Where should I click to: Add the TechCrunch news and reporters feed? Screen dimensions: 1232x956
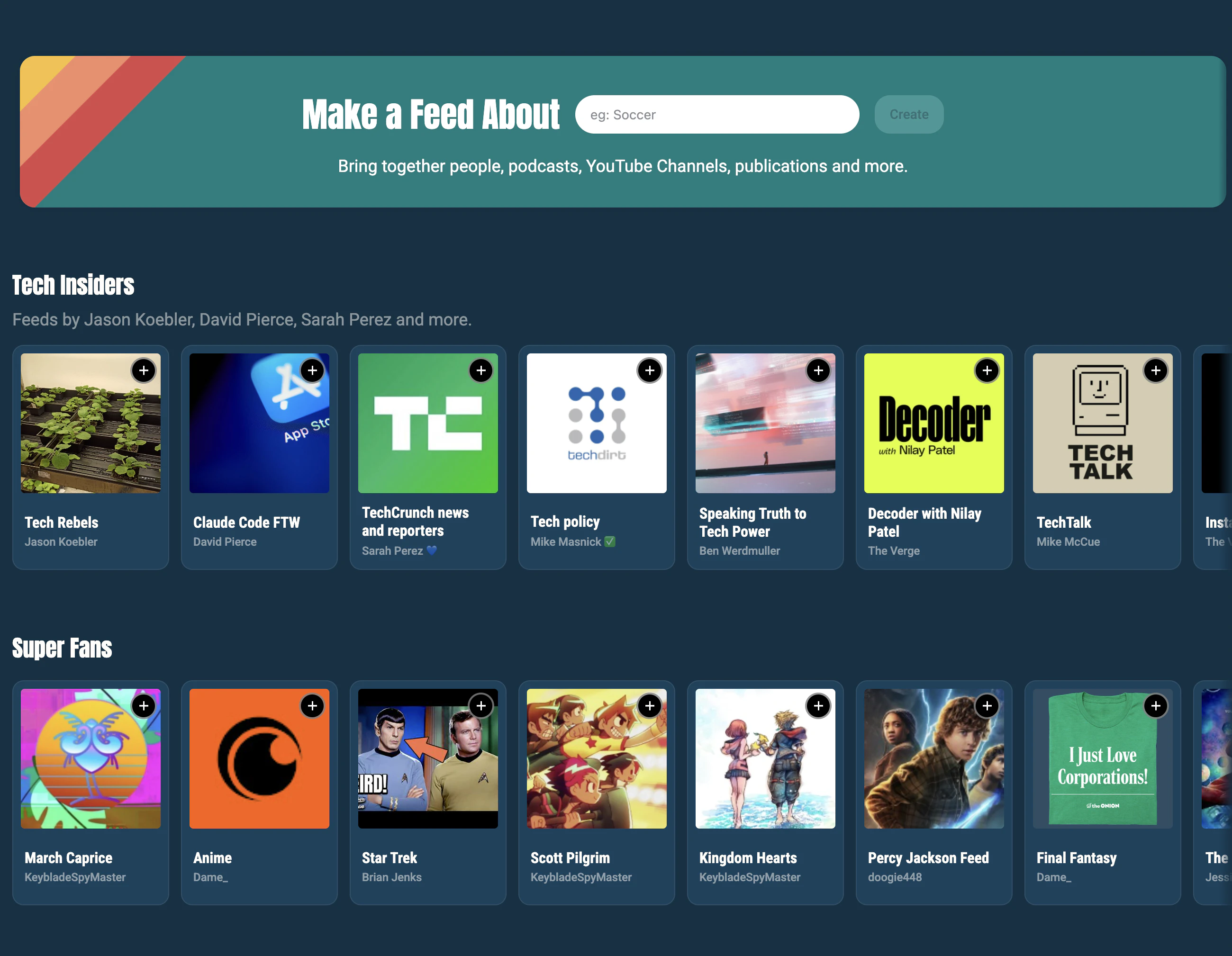click(x=481, y=370)
